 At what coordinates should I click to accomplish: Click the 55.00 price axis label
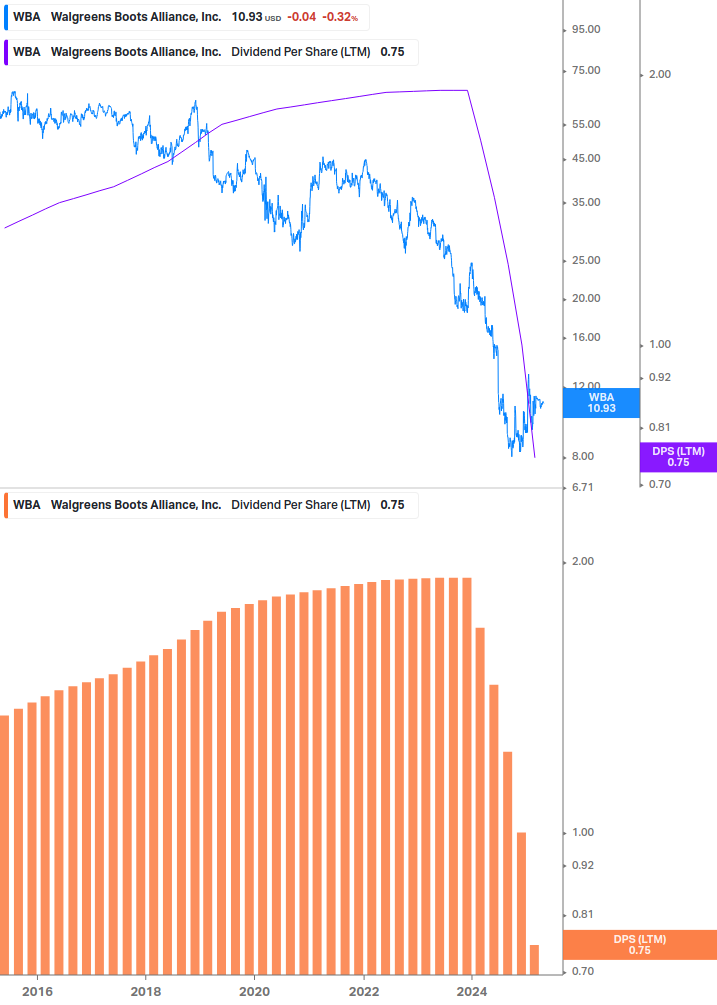(x=586, y=124)
